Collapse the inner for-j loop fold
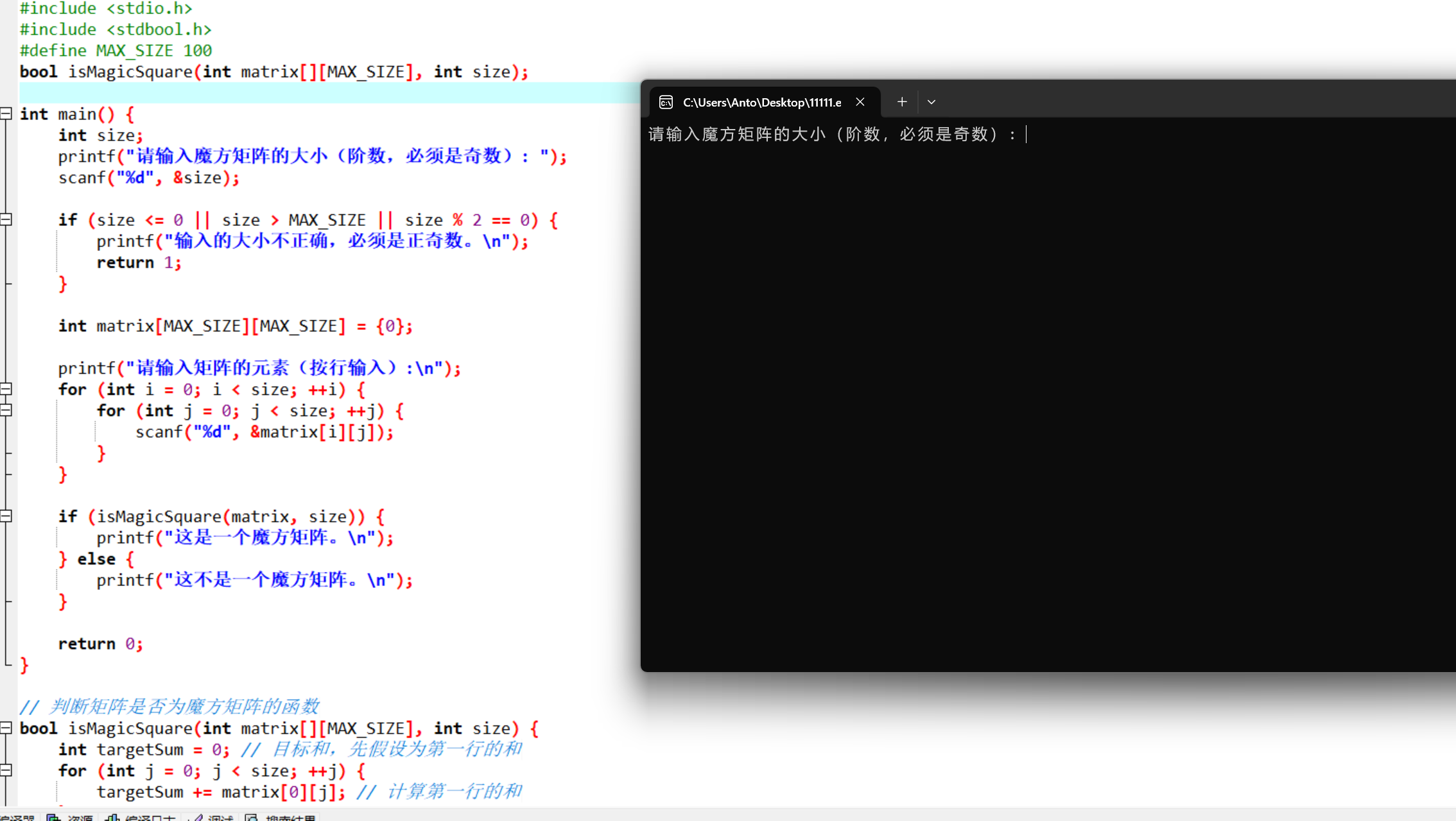Image resolution: width=1456 pixels, height=821 pixels. click(x=6, y=410)
